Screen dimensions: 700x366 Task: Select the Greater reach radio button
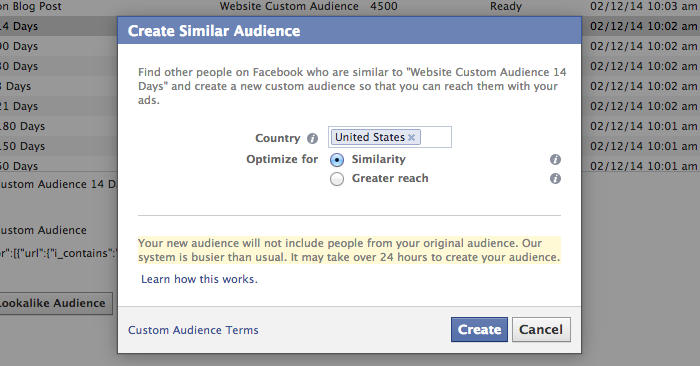click(x=337, y=179)
